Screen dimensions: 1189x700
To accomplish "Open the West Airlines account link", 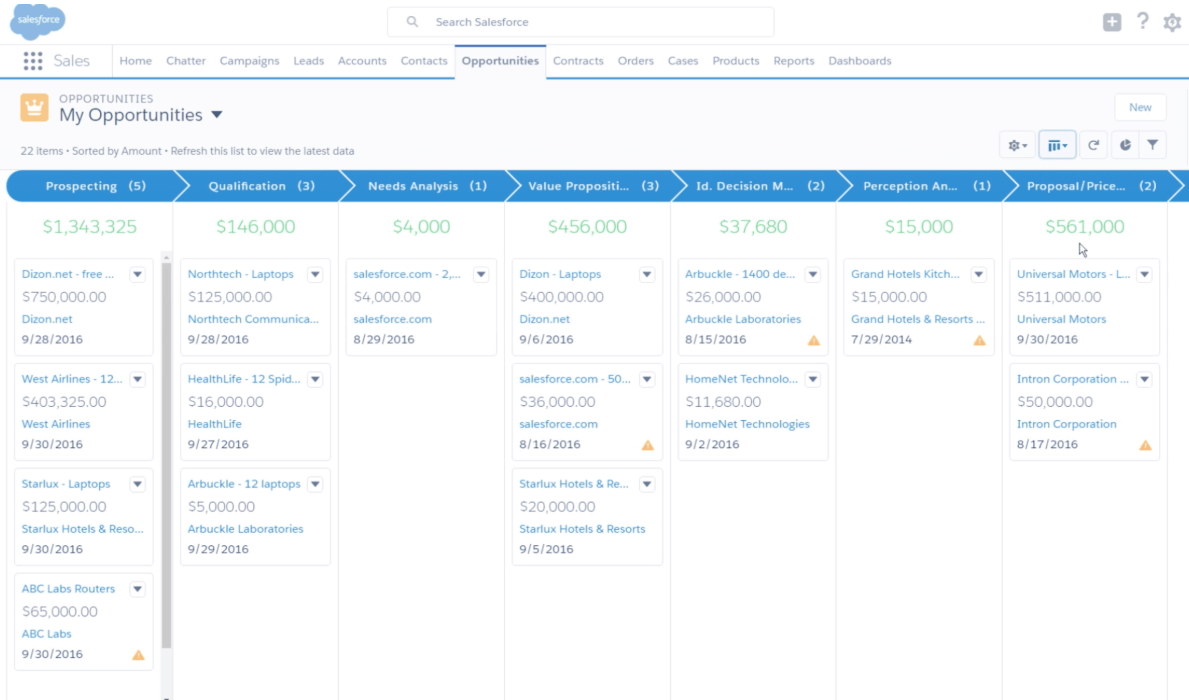I will tap(56, 424).
